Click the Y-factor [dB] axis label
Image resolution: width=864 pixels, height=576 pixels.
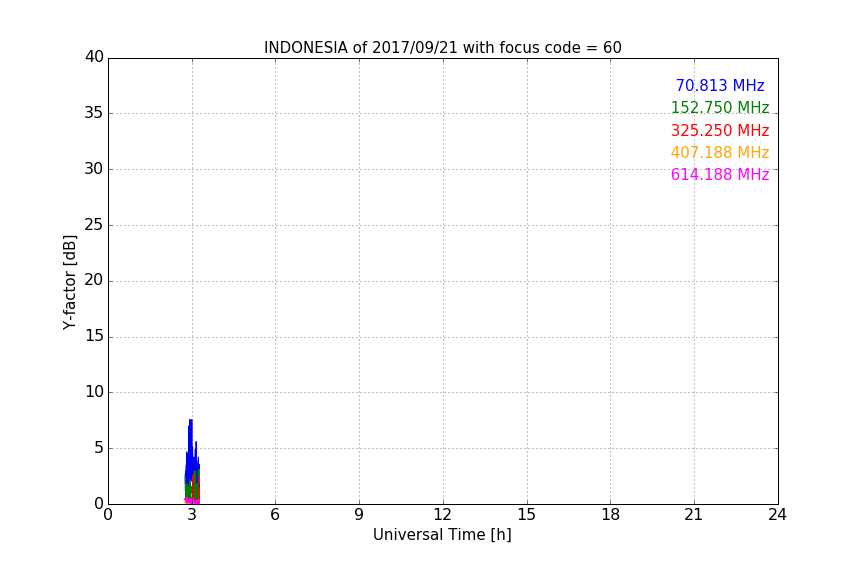coord(69,282)
